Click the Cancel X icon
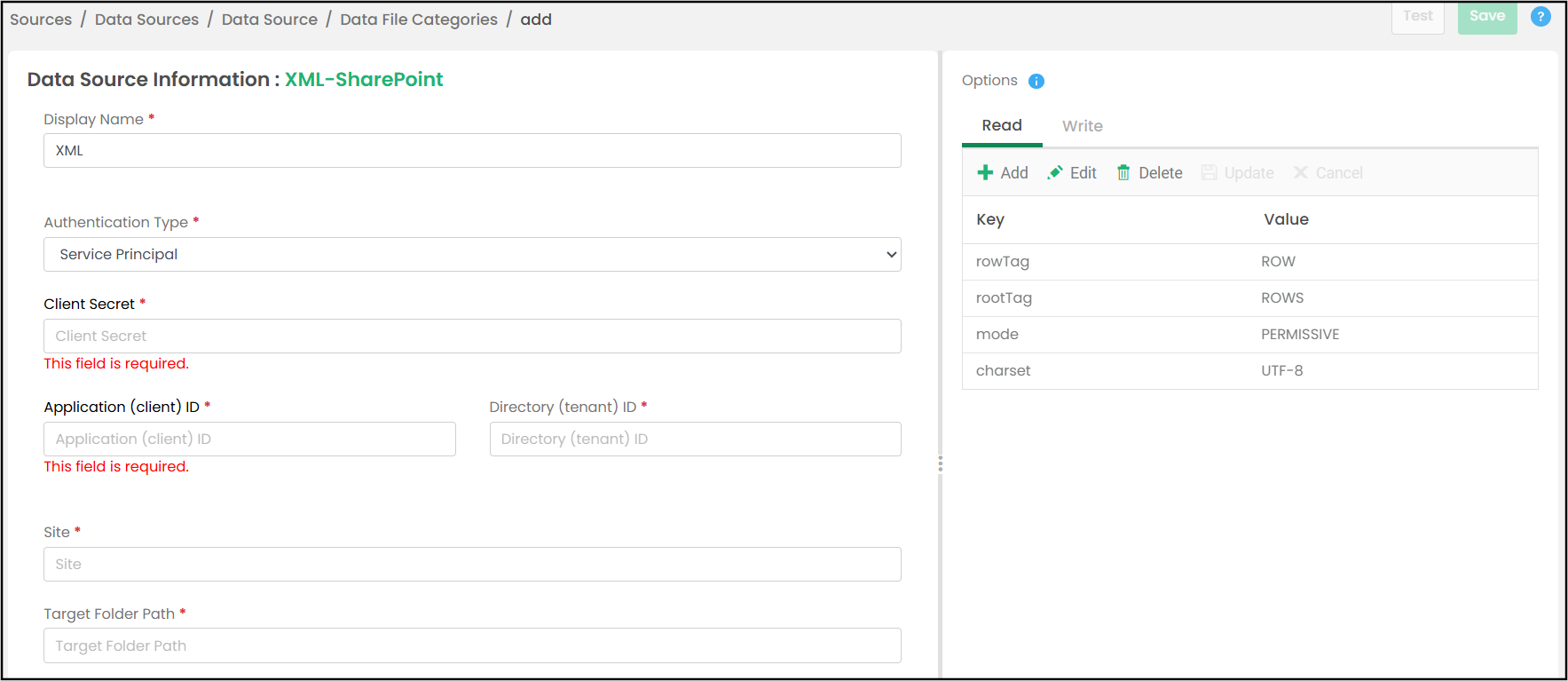The image size is (1568, 681). tap(1301, 172)
